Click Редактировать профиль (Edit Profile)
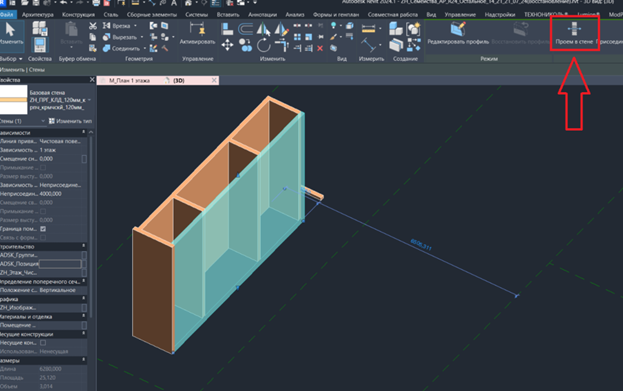Image resolution: width=623 pixels, height=391 pixels. point(458,33)
